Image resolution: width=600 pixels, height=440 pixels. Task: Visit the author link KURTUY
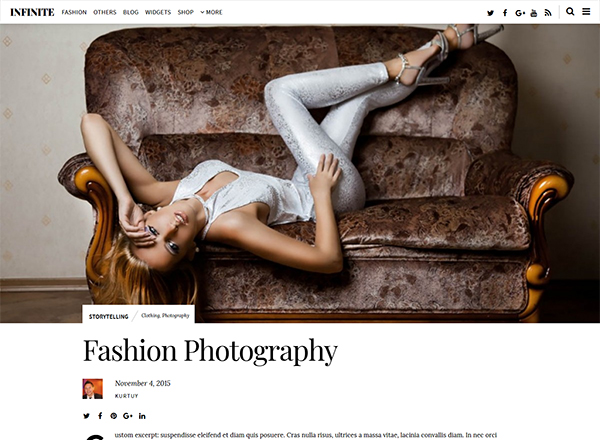coord(127,396)
